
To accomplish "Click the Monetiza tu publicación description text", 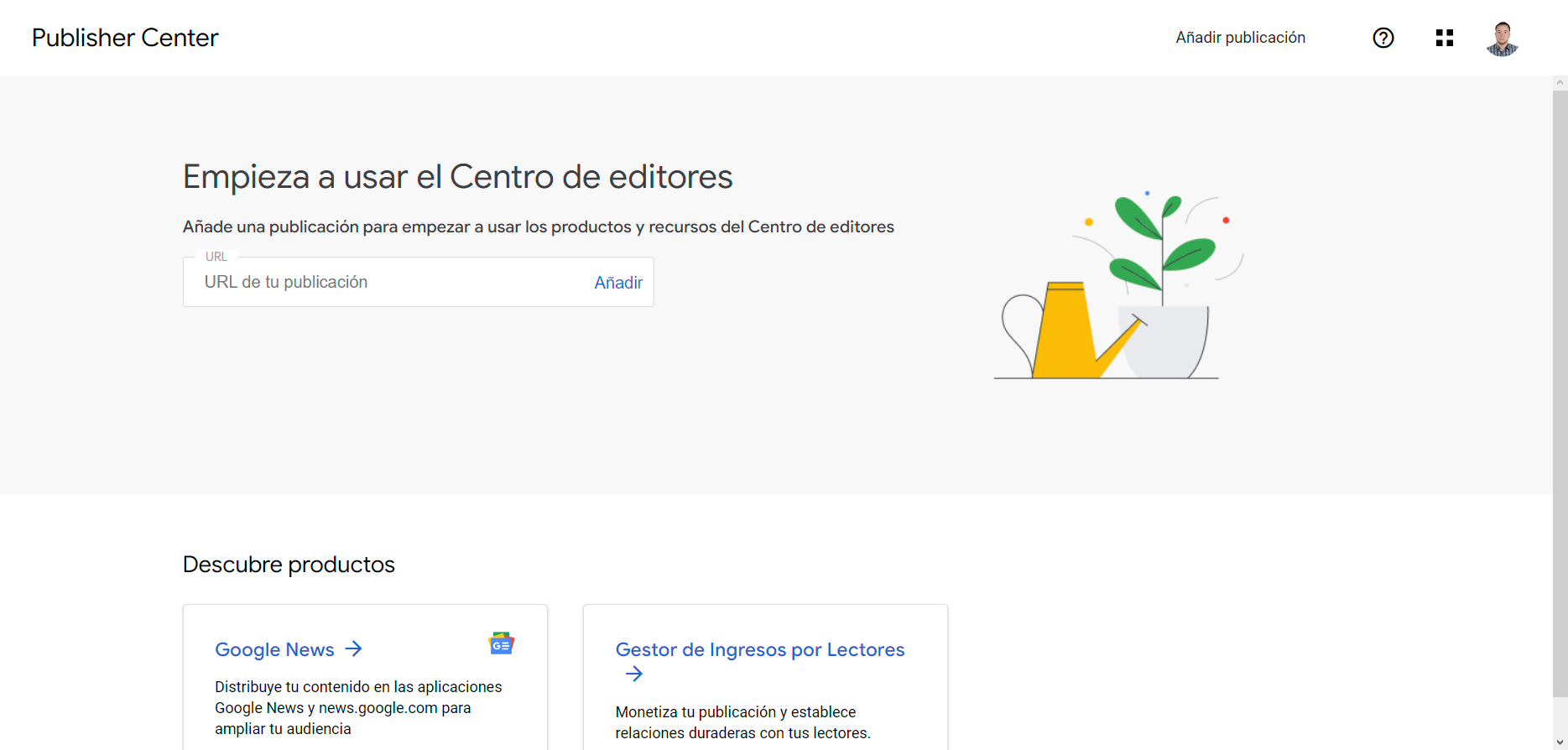I will point(742,722).
